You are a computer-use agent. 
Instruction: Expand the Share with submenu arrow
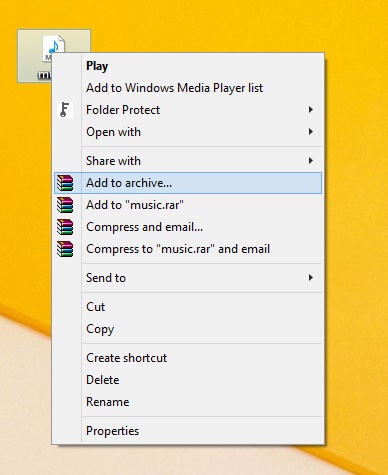(311, 161)
